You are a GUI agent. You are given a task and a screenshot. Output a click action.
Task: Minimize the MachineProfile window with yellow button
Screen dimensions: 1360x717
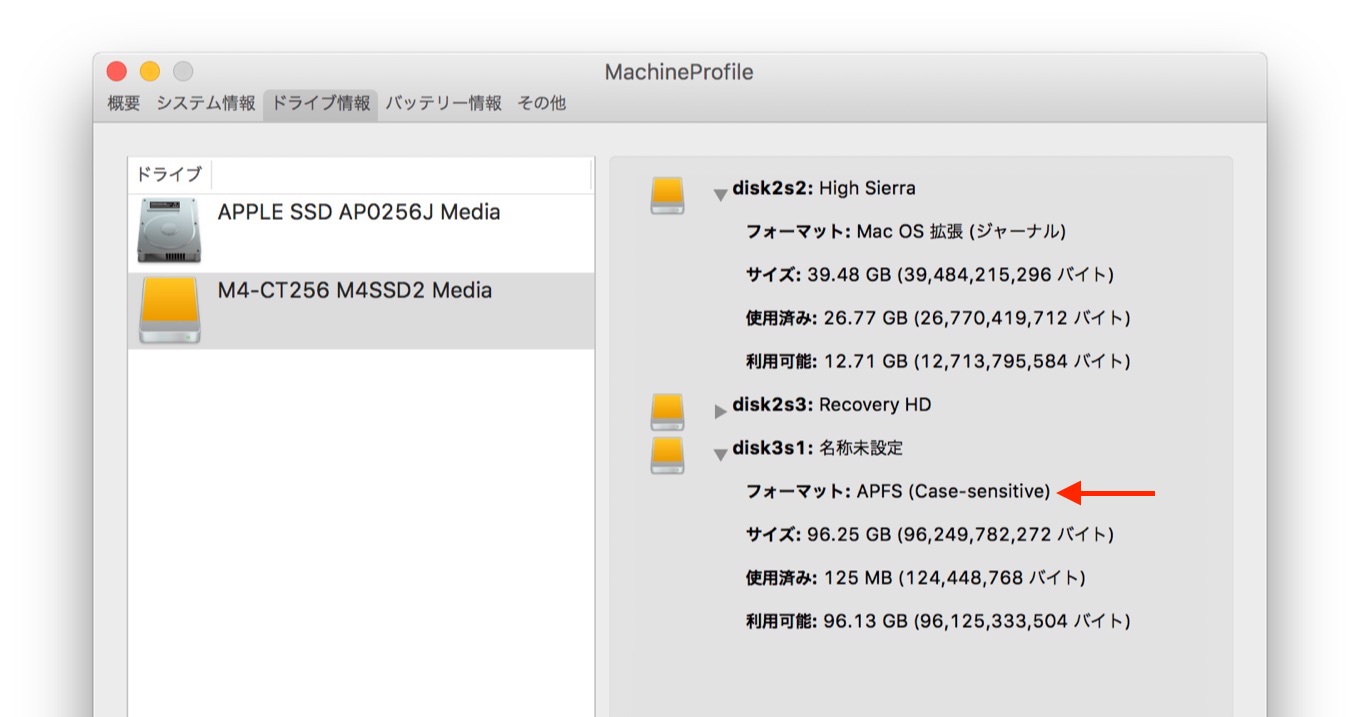(x=150, y=72)
